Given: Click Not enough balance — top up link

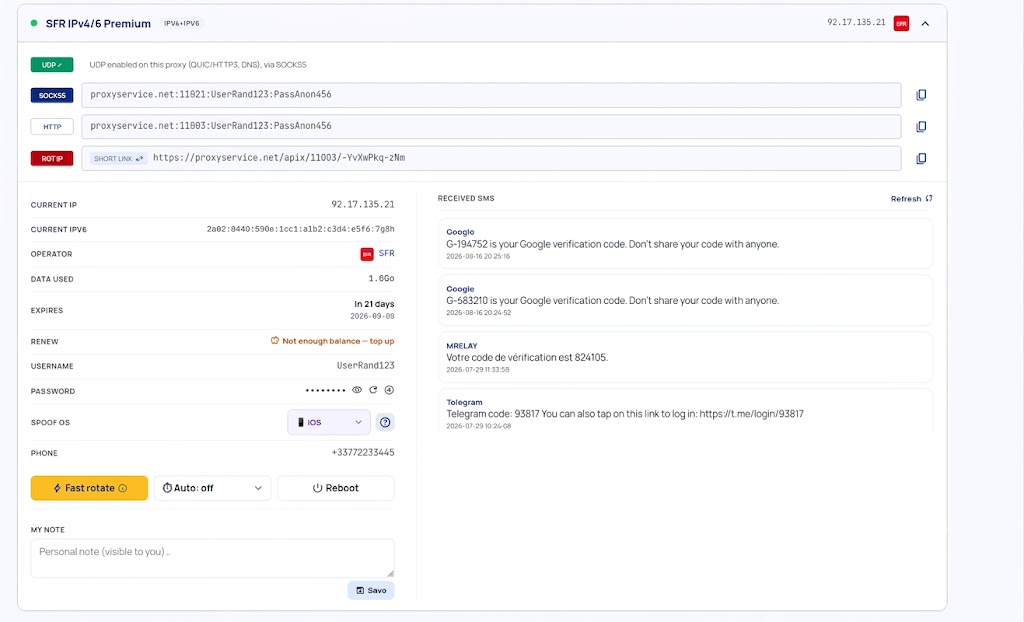Looking at the screenshot, I should pyautogui.click(x=332, y=341).
